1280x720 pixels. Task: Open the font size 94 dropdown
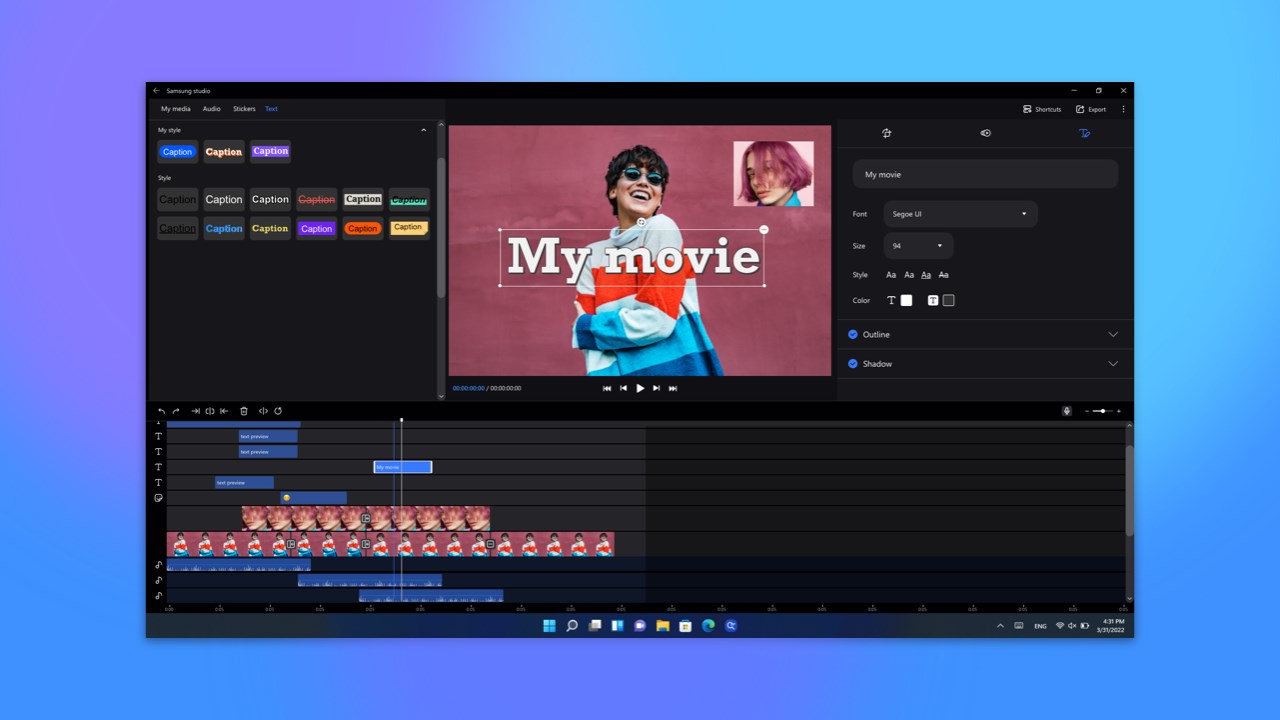917,245
